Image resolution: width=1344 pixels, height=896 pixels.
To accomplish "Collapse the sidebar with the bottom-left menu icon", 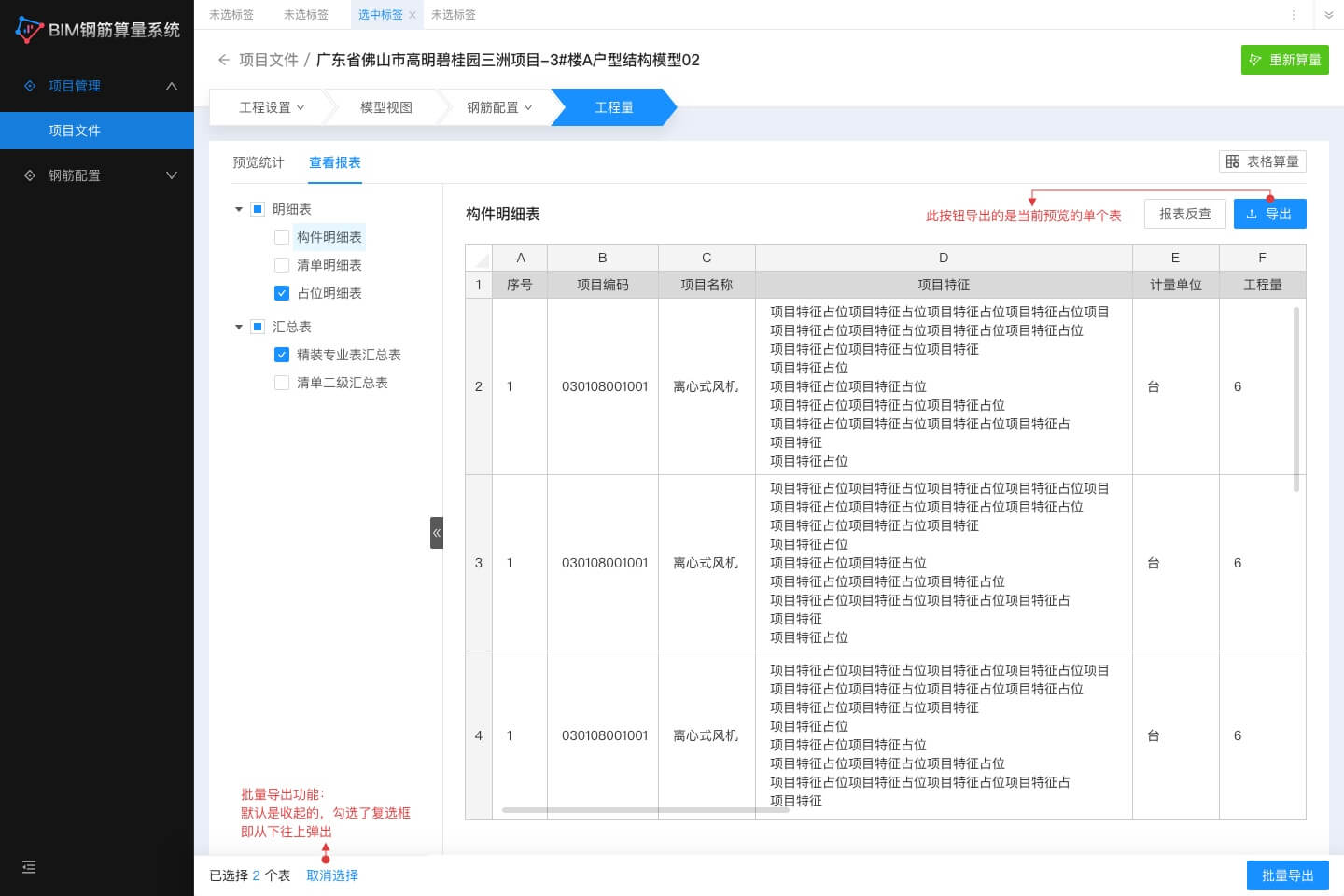I will pos(29,867).
